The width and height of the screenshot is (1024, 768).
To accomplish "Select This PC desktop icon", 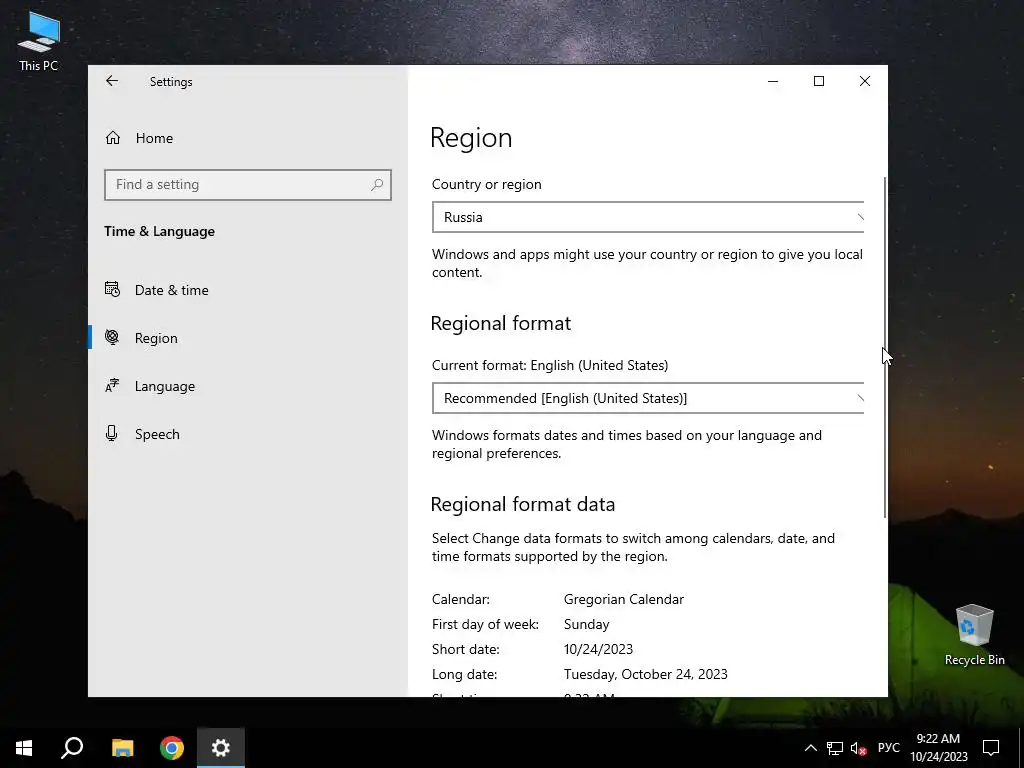I will (39, 41).
